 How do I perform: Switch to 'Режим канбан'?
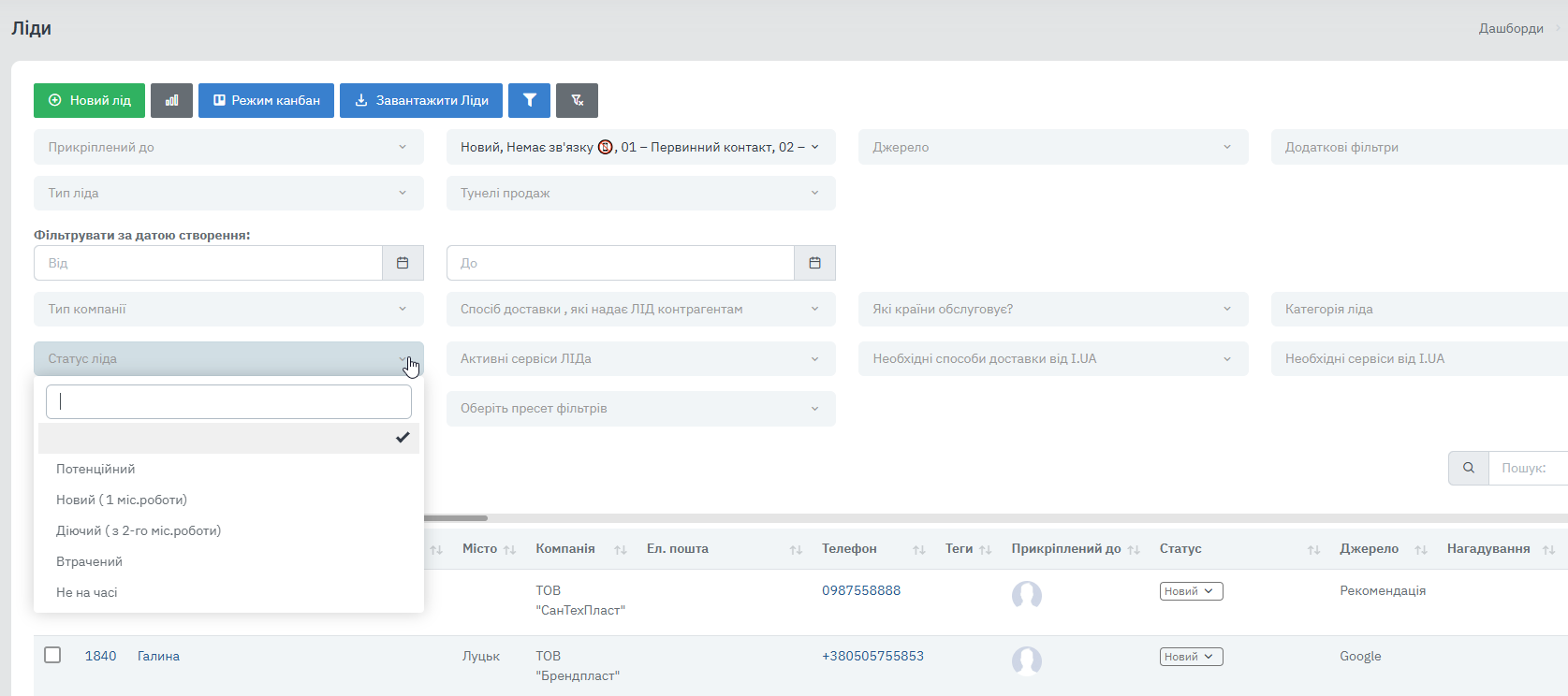[x=266, y=100]
